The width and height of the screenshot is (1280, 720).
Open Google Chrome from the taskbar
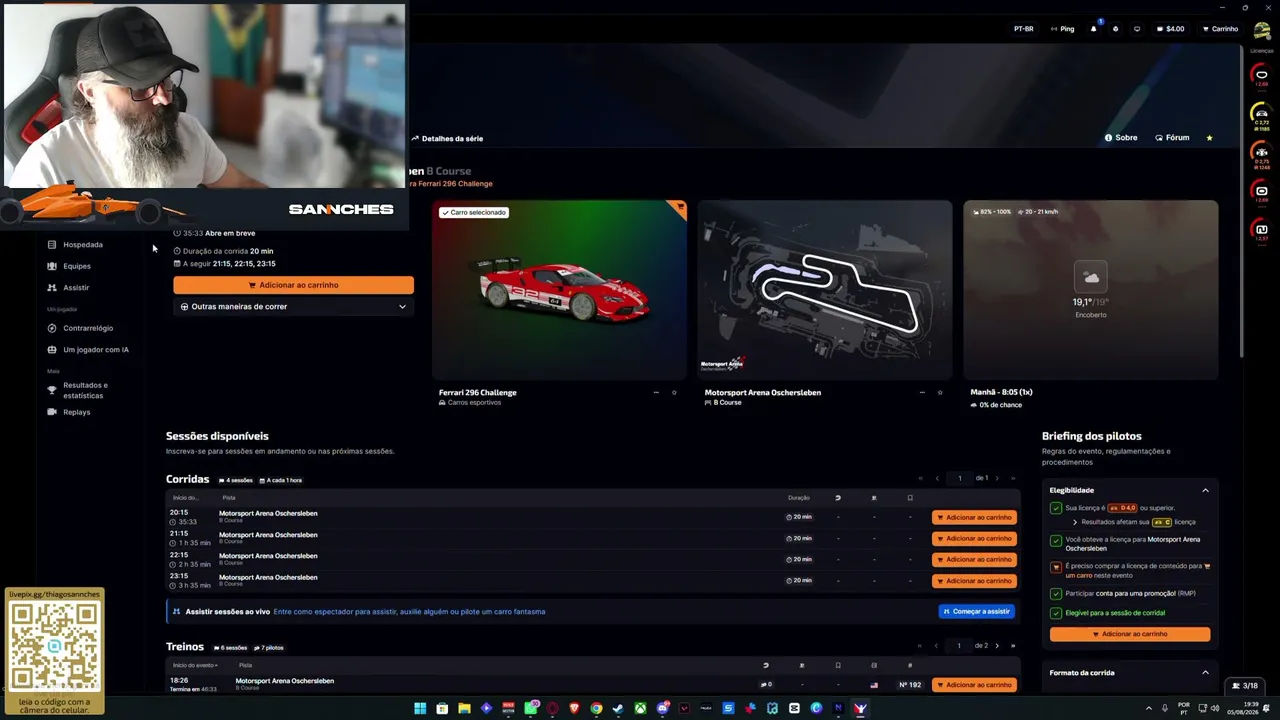pos(596,709)
